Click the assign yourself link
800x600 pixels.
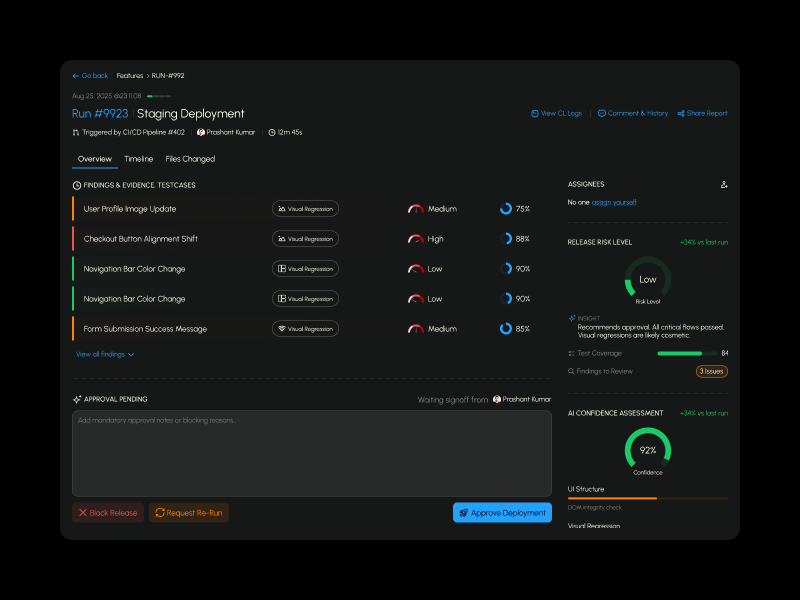click(x=614, y=202)
